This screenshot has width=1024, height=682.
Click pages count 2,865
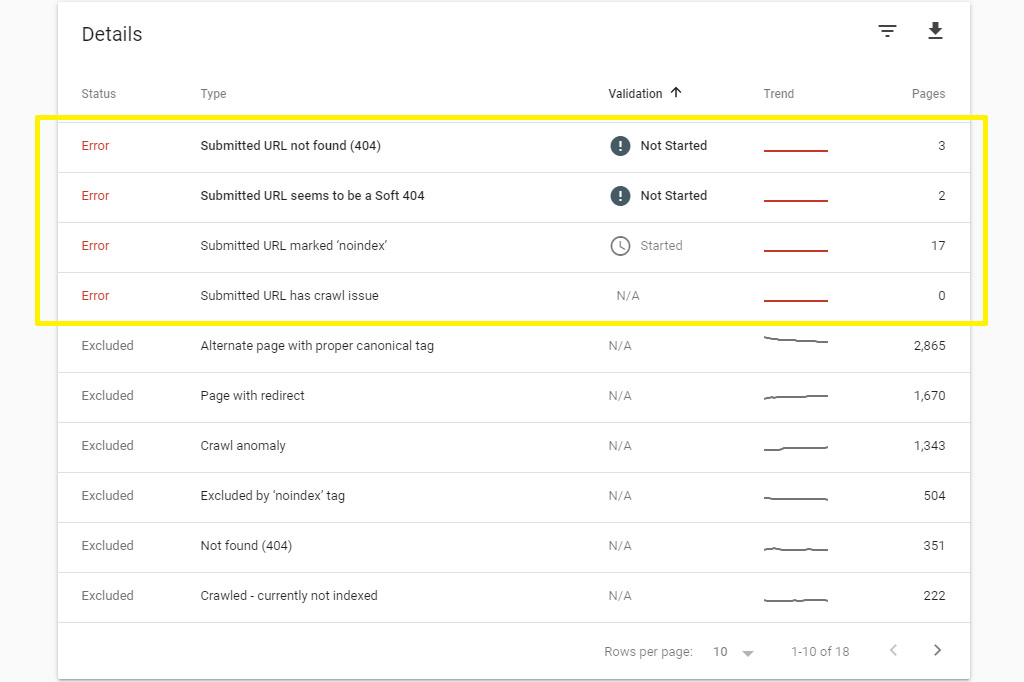point(929,346)
